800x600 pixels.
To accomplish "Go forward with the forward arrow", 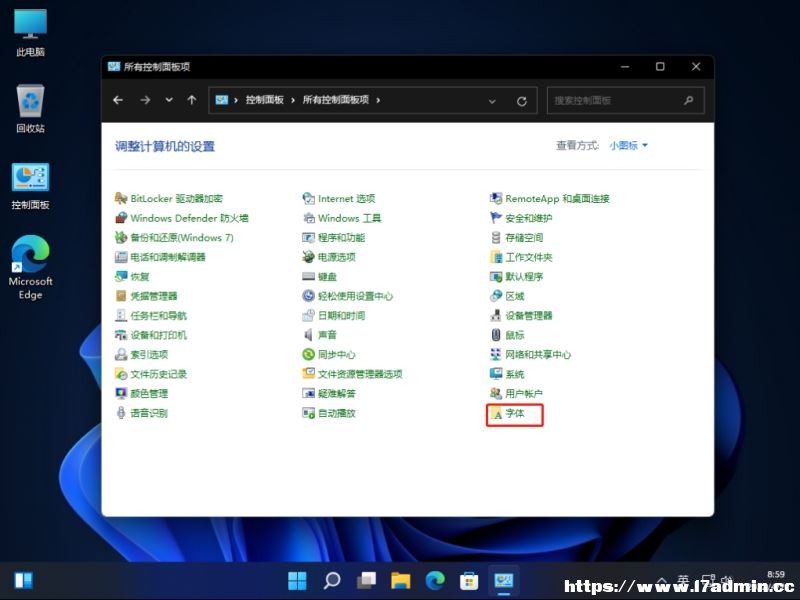I will pyautogui.click(x=145, y=100).
